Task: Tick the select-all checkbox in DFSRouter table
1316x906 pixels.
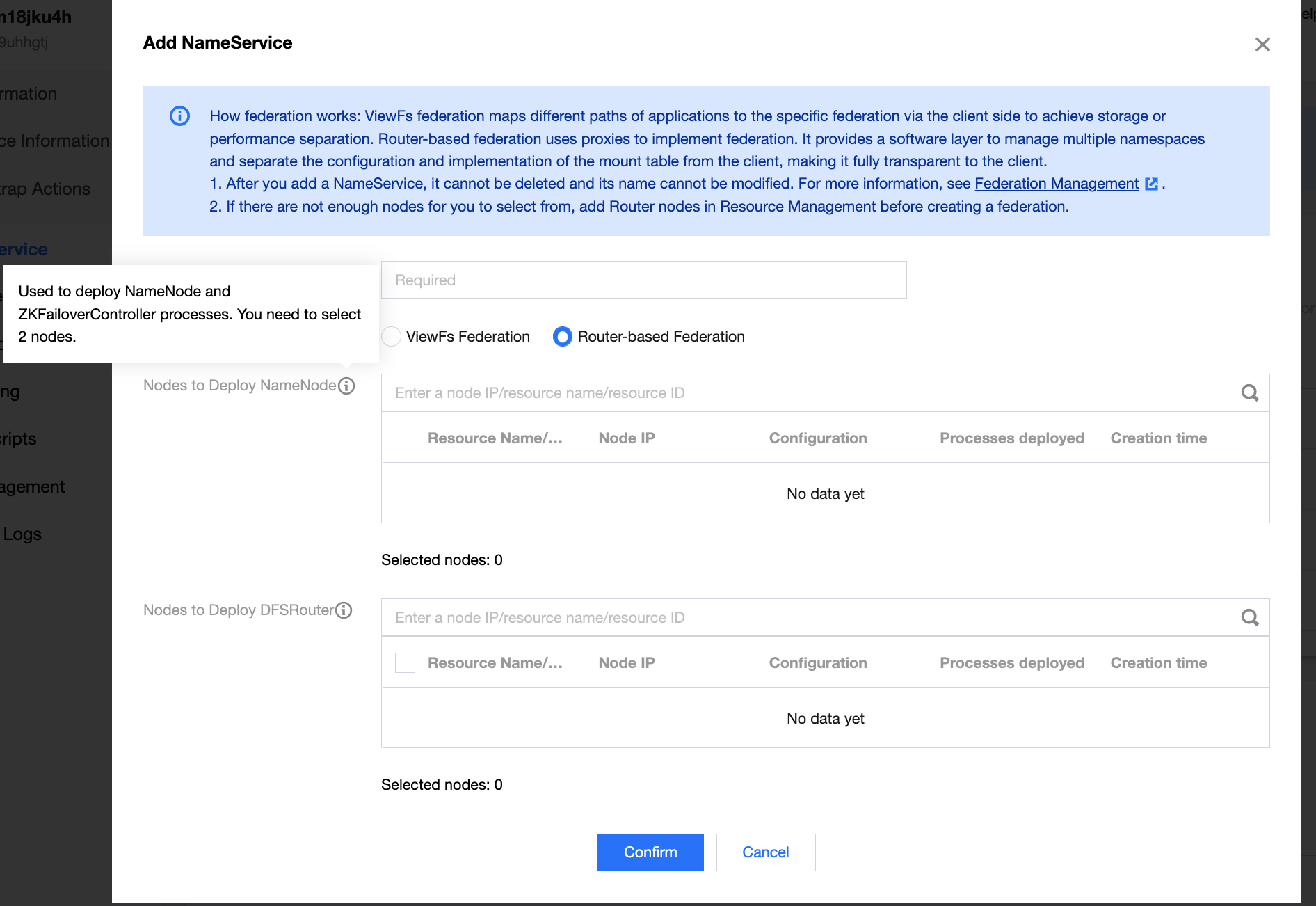Action: pos(405,663)
